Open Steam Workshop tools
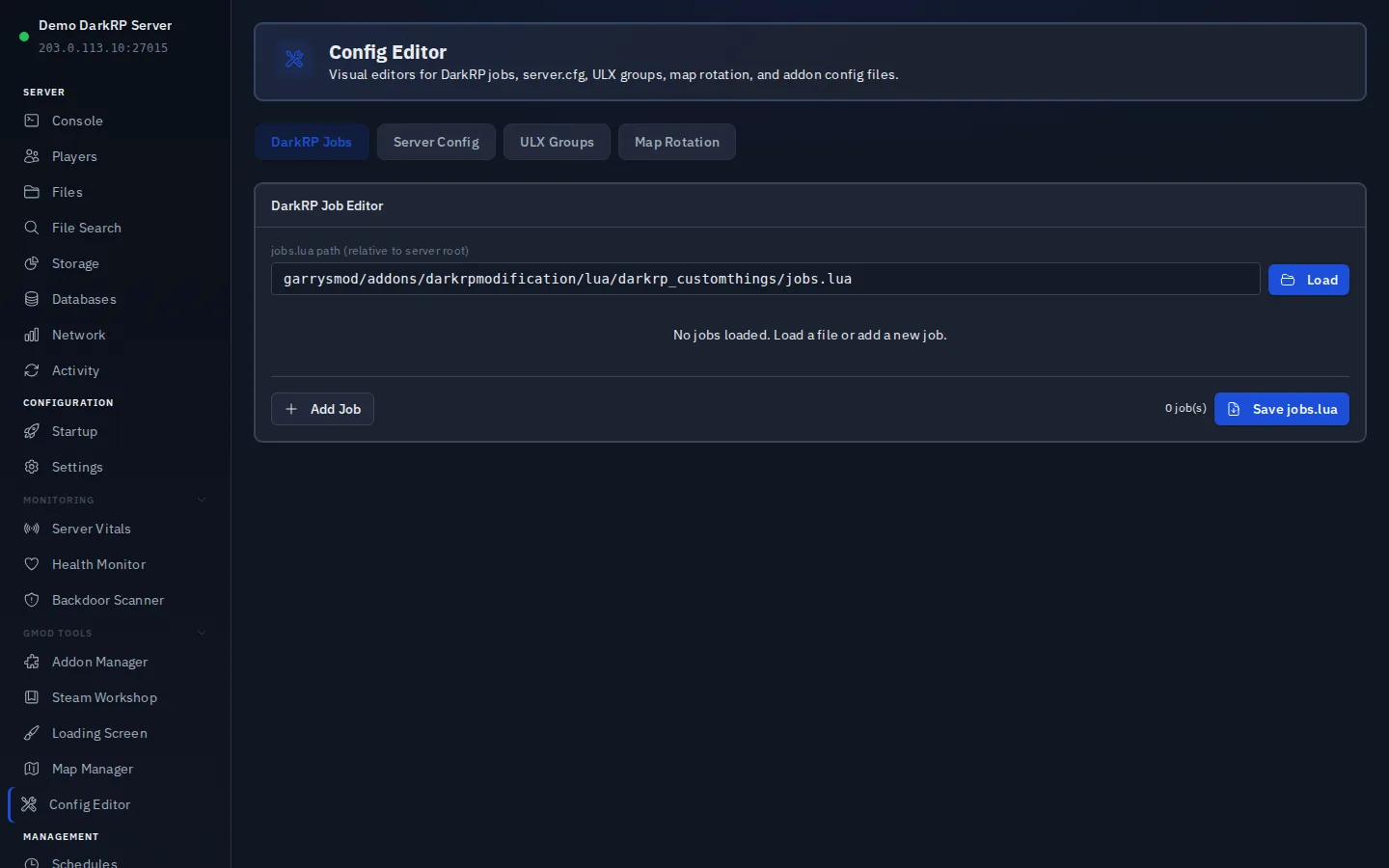1389x868 pixels. click(x=116, y=697)
